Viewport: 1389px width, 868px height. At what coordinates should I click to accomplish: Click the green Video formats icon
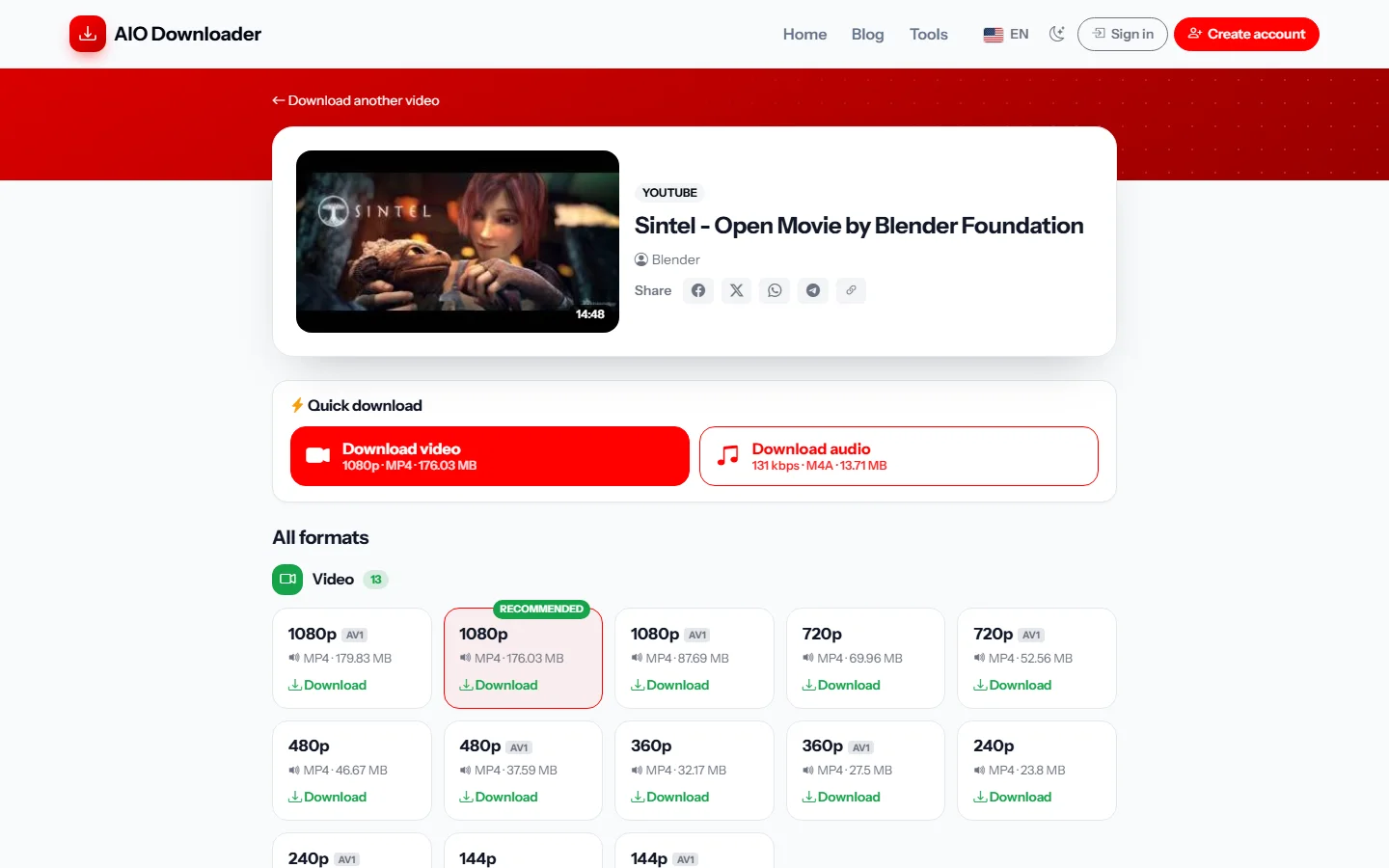pos(287,579)
